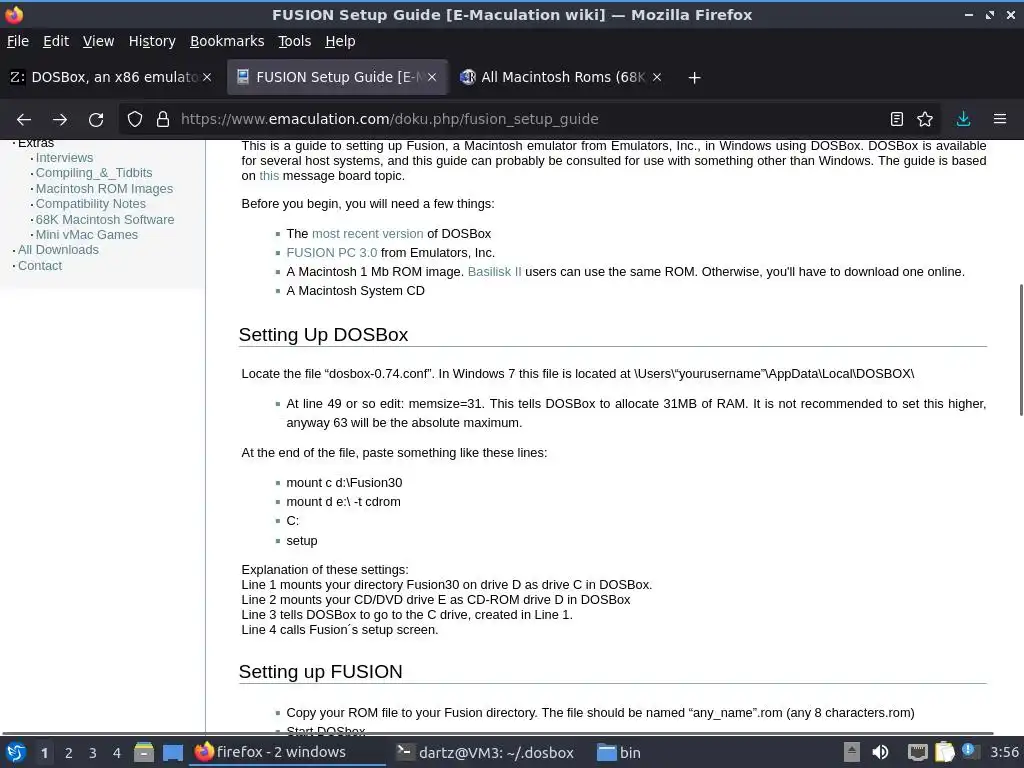Screen dimensions: 1024x768
Task: Open All Downloads sidebar link
Action: 58,249
